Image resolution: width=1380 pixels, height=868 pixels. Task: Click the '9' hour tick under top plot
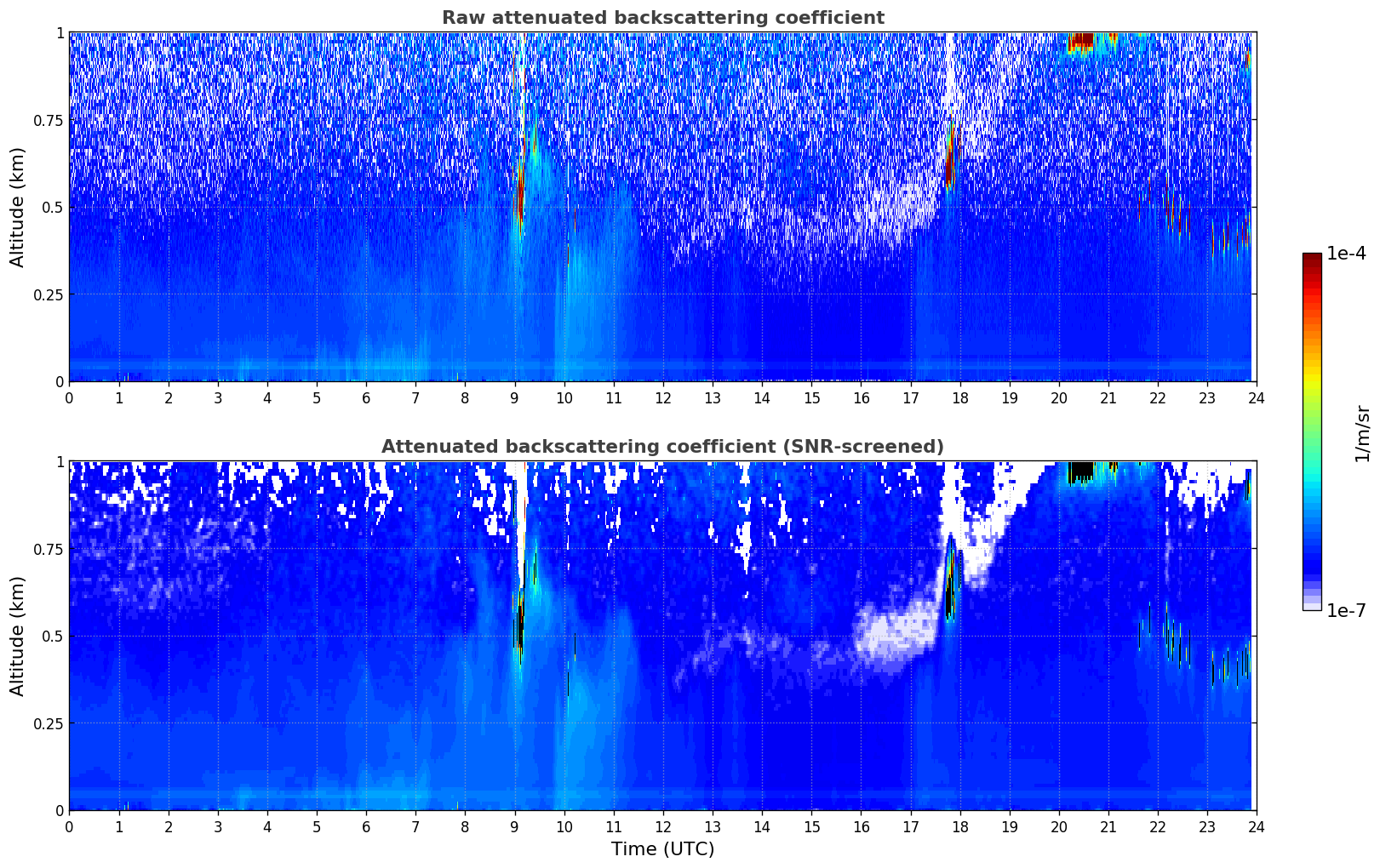pos(514,397)
